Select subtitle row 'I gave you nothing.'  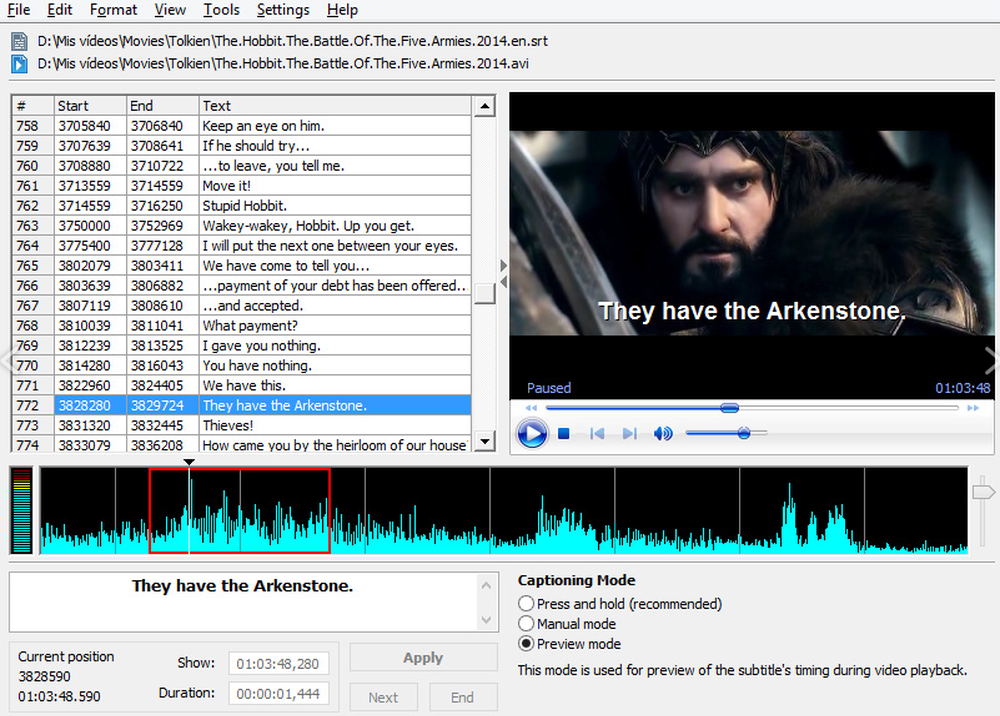(242, 346)
